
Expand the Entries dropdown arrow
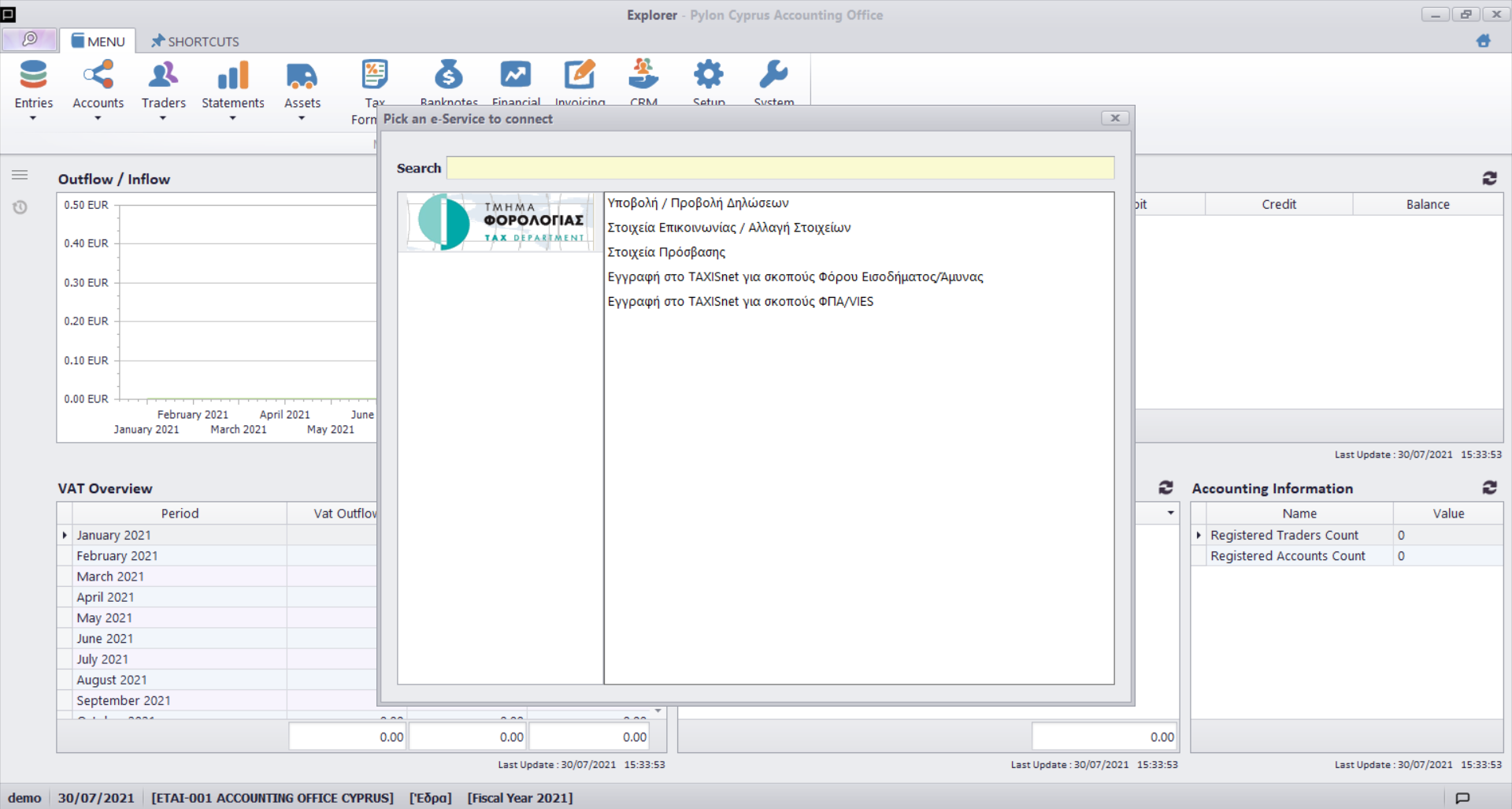33,119
